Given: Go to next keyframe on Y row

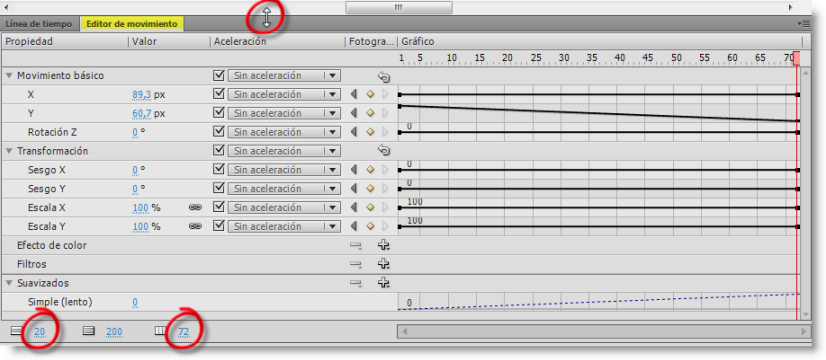Looking at the screenshot, I should coord(385,113).
